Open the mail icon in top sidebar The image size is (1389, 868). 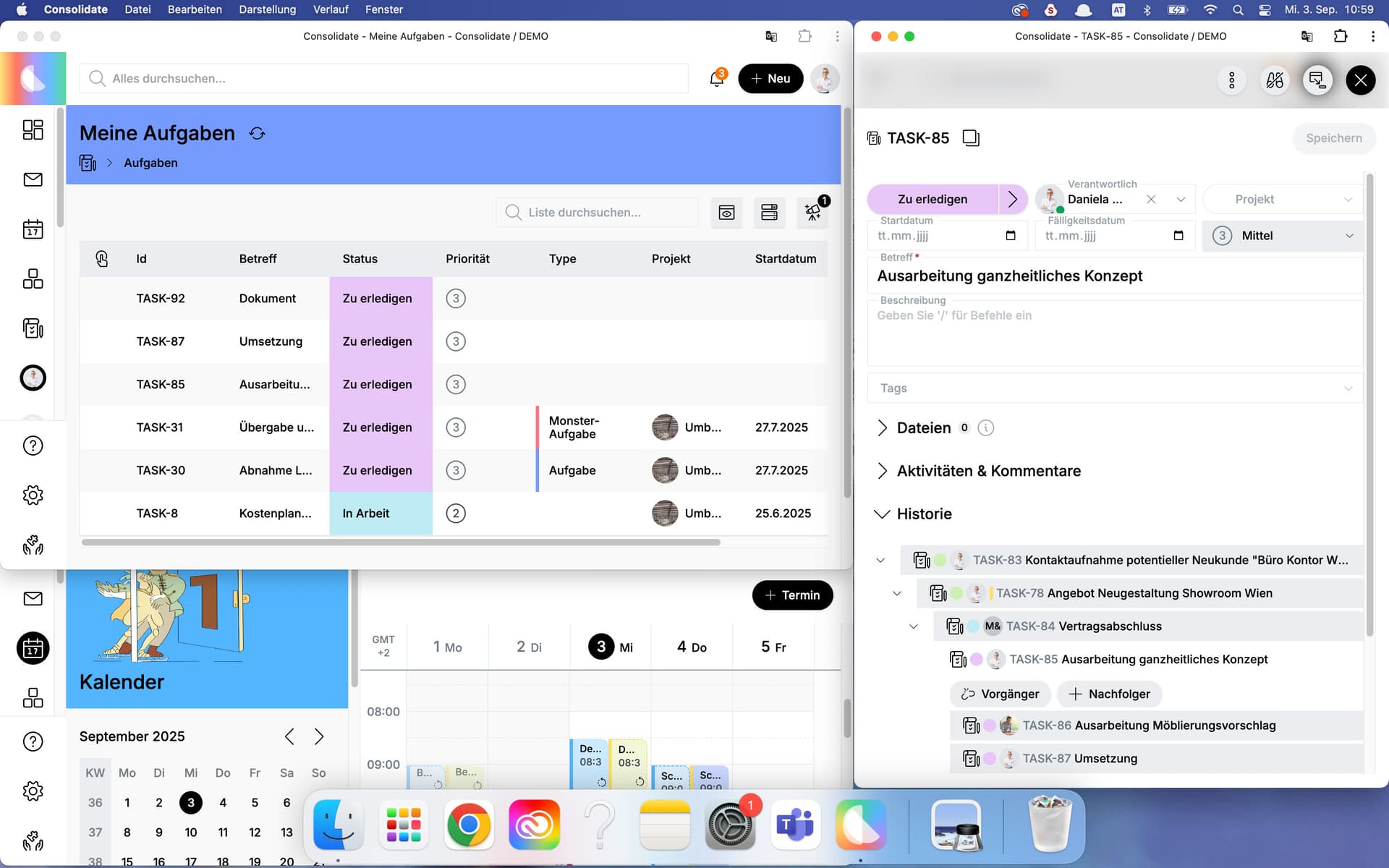(x=33, y=179)
